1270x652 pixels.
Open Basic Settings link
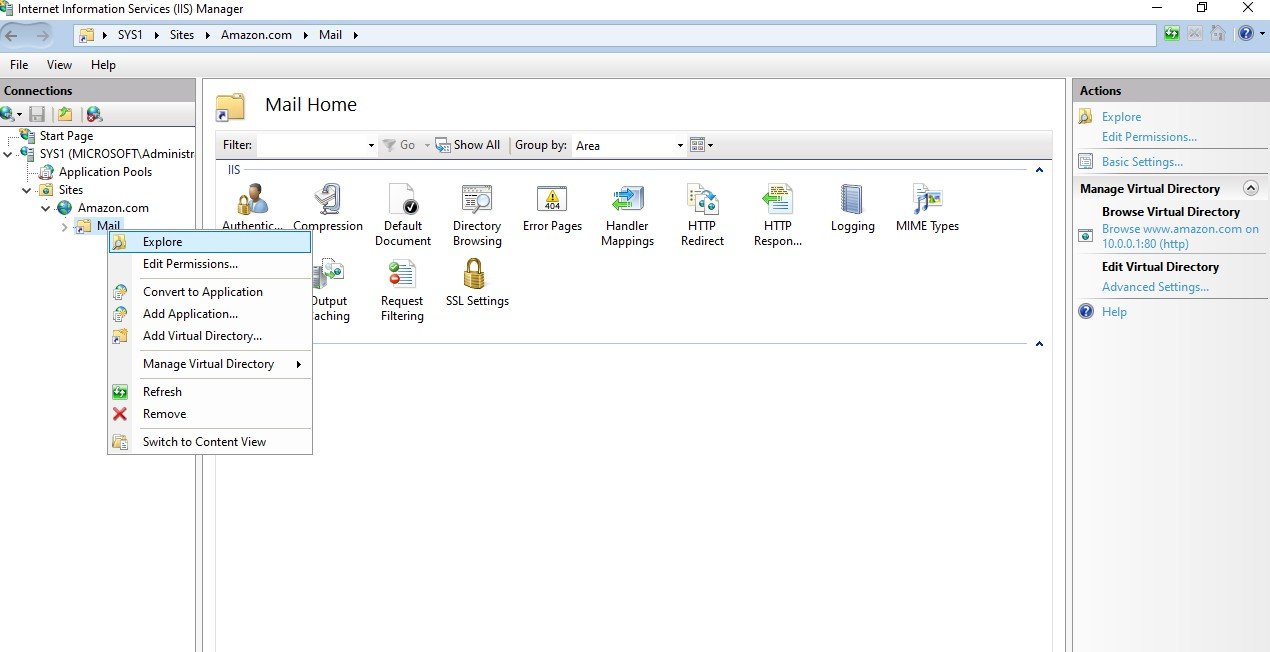click(1142, 162)
